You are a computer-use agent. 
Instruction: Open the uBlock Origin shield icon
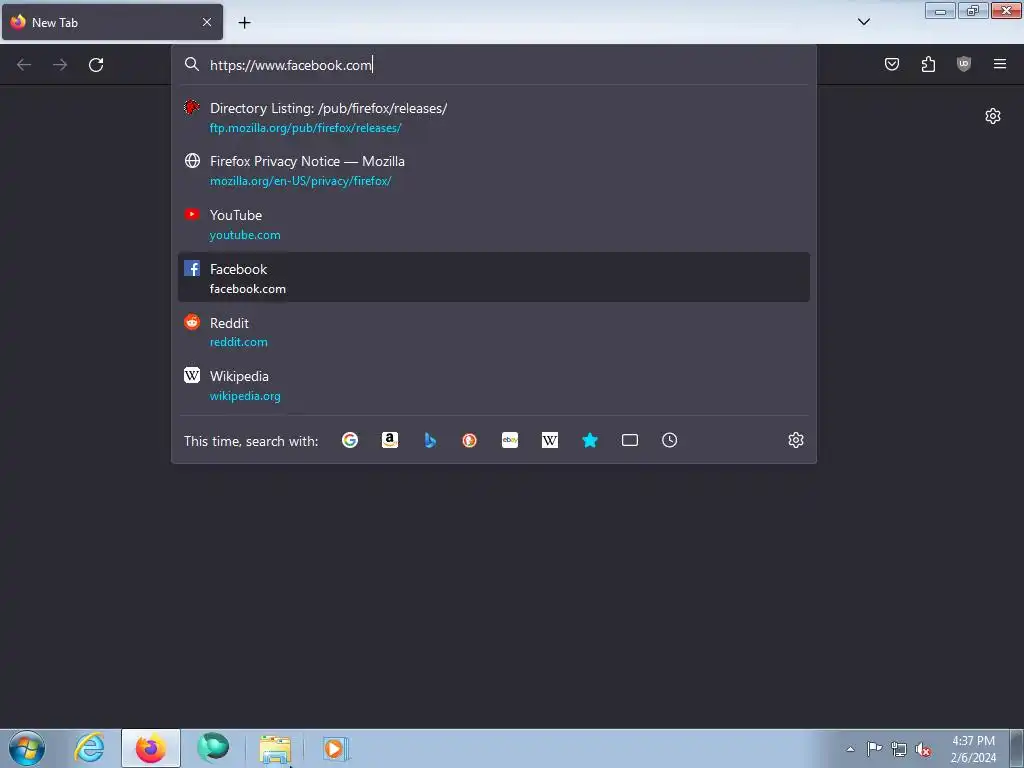tap(964, 64)
